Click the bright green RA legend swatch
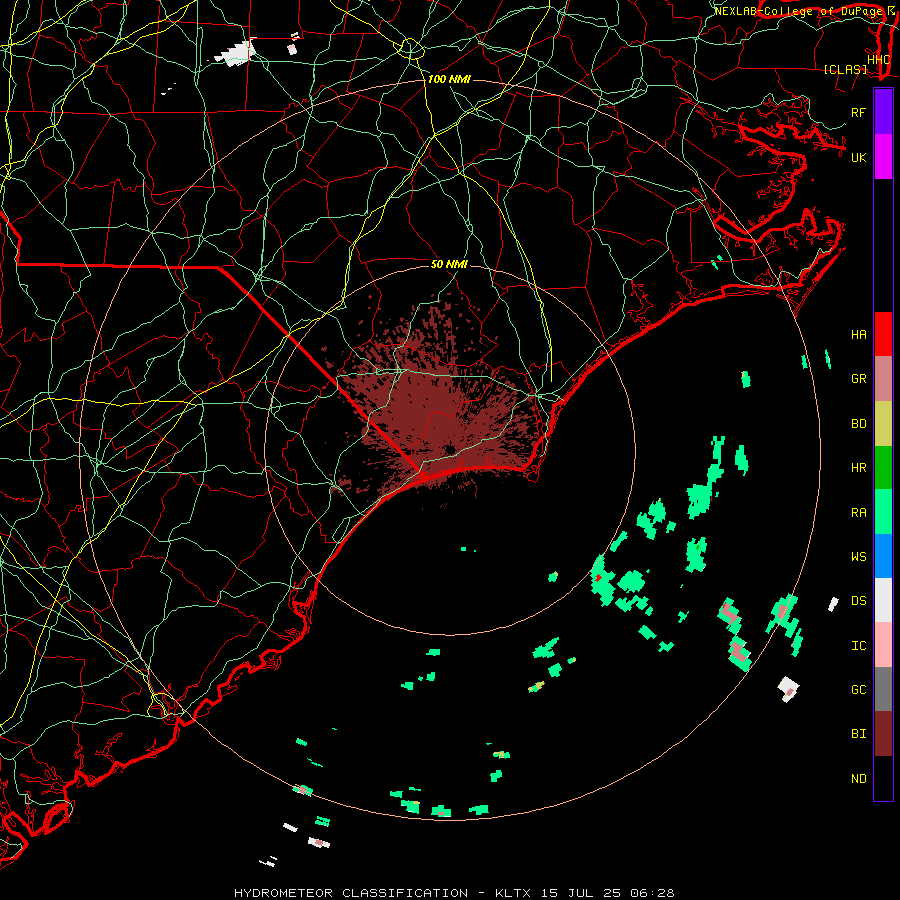The height and width of the screenshot is (900, 900). pos(883,512)
